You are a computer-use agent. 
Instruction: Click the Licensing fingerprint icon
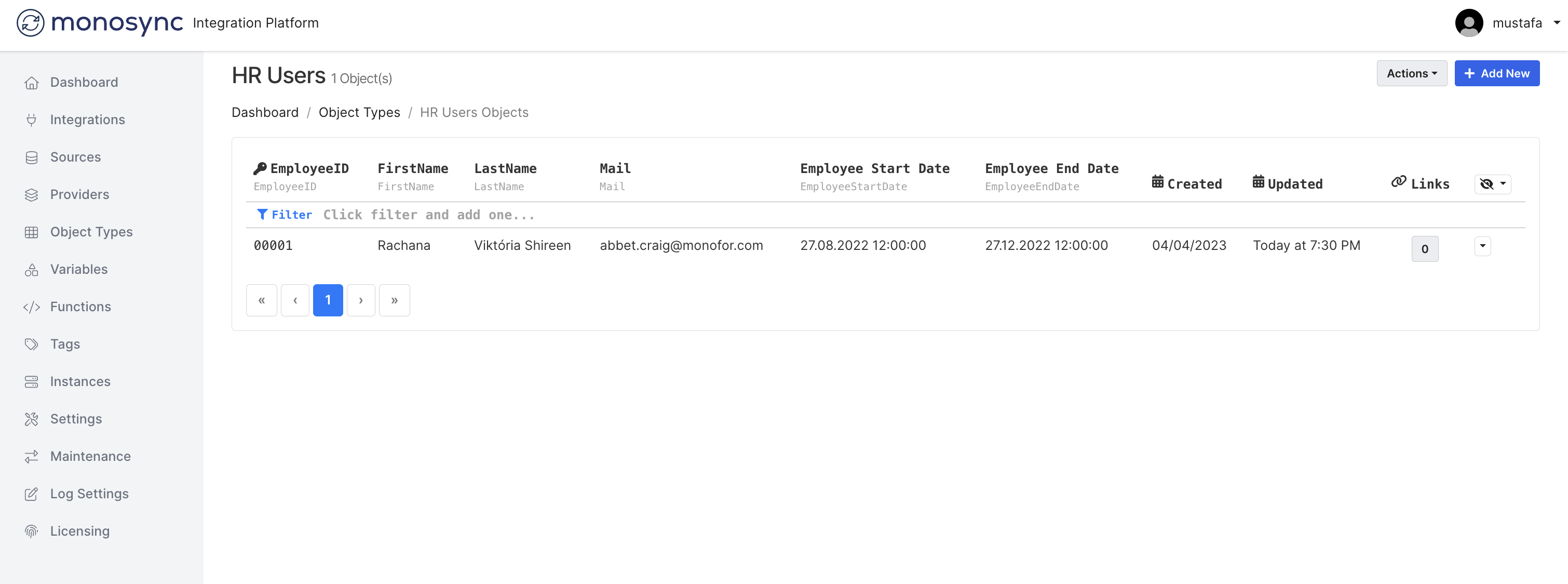tap(32, 531)
